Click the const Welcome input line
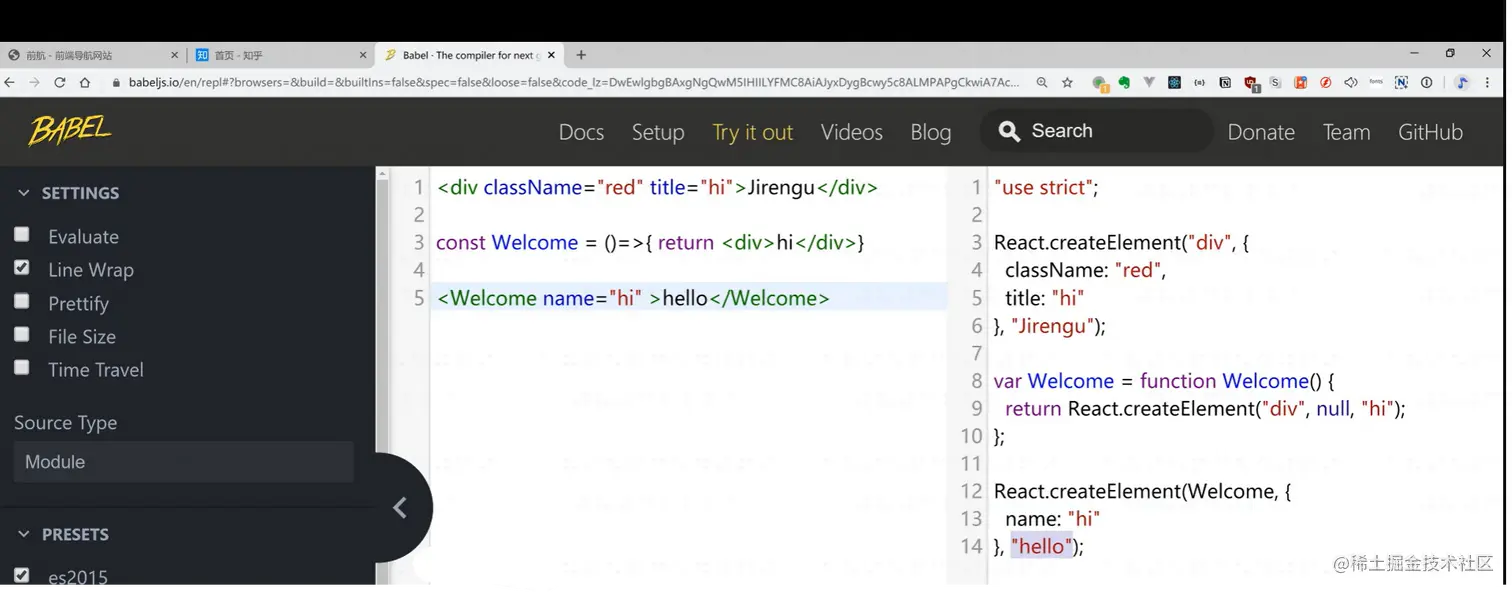Viewport: 1512px width, 592px height. pos(650,242)
